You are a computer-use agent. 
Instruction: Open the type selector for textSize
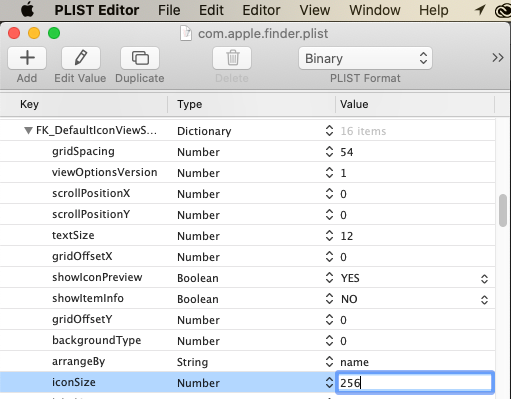point(329,236)
